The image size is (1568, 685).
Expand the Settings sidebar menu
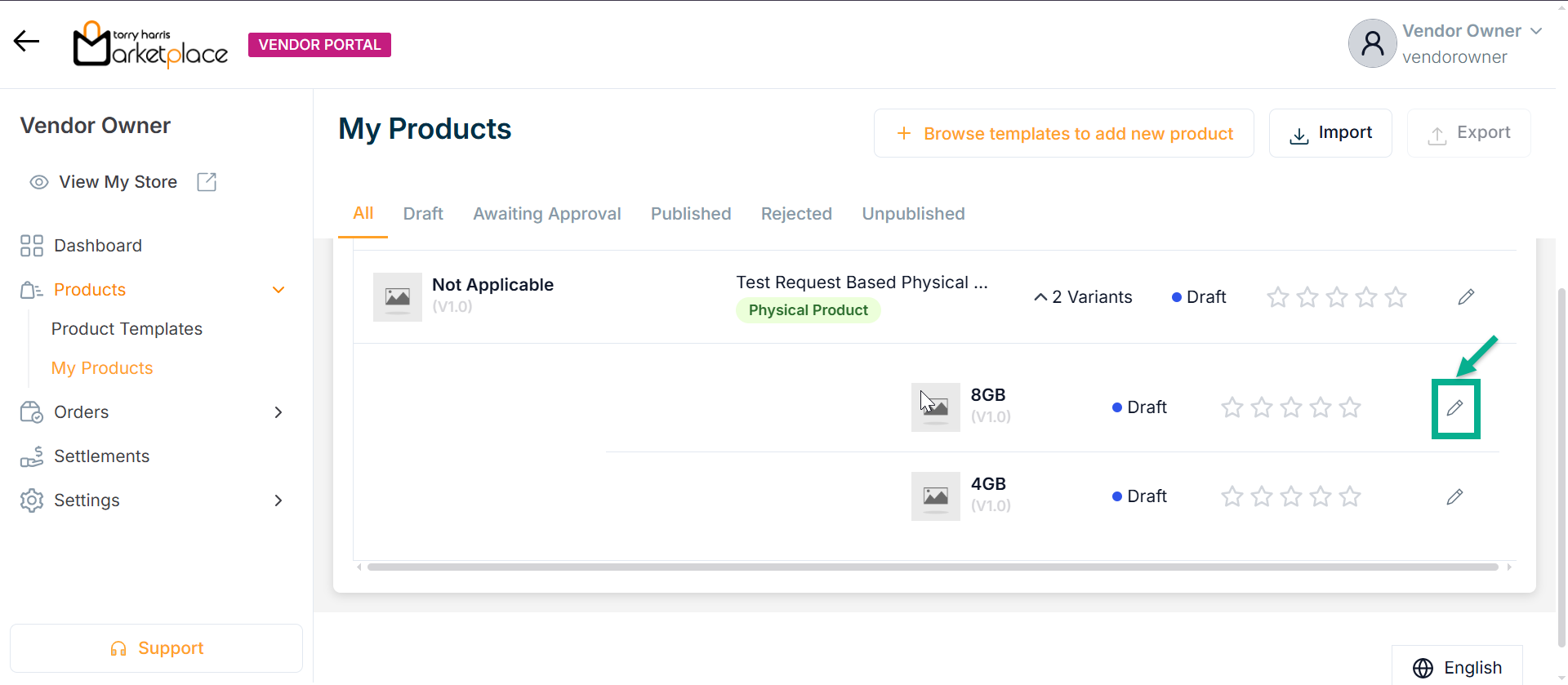[278, 500]
